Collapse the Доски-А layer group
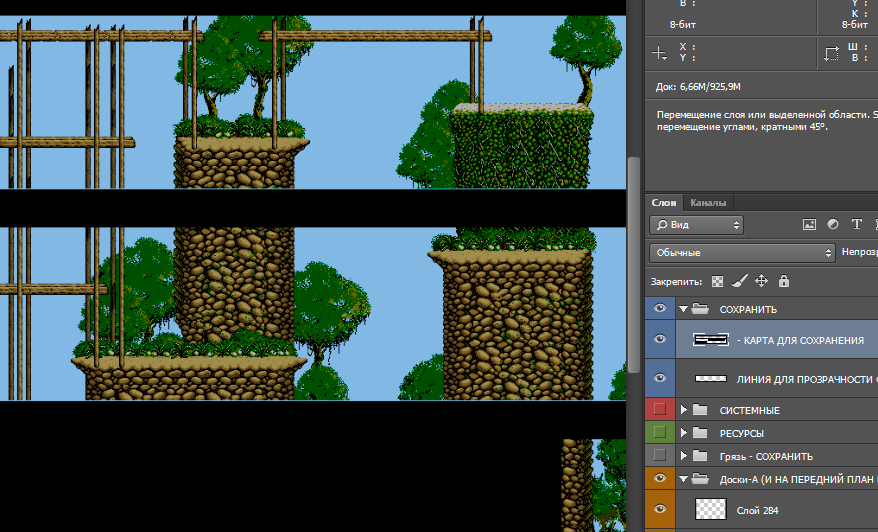The image size is (878, 532). [684, 480]
